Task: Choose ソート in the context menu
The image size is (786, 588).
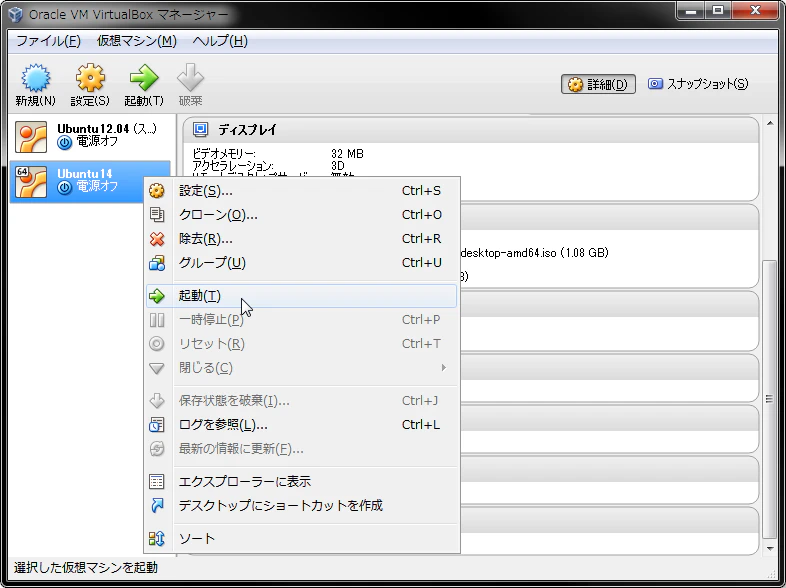Action: click(301, 539)
